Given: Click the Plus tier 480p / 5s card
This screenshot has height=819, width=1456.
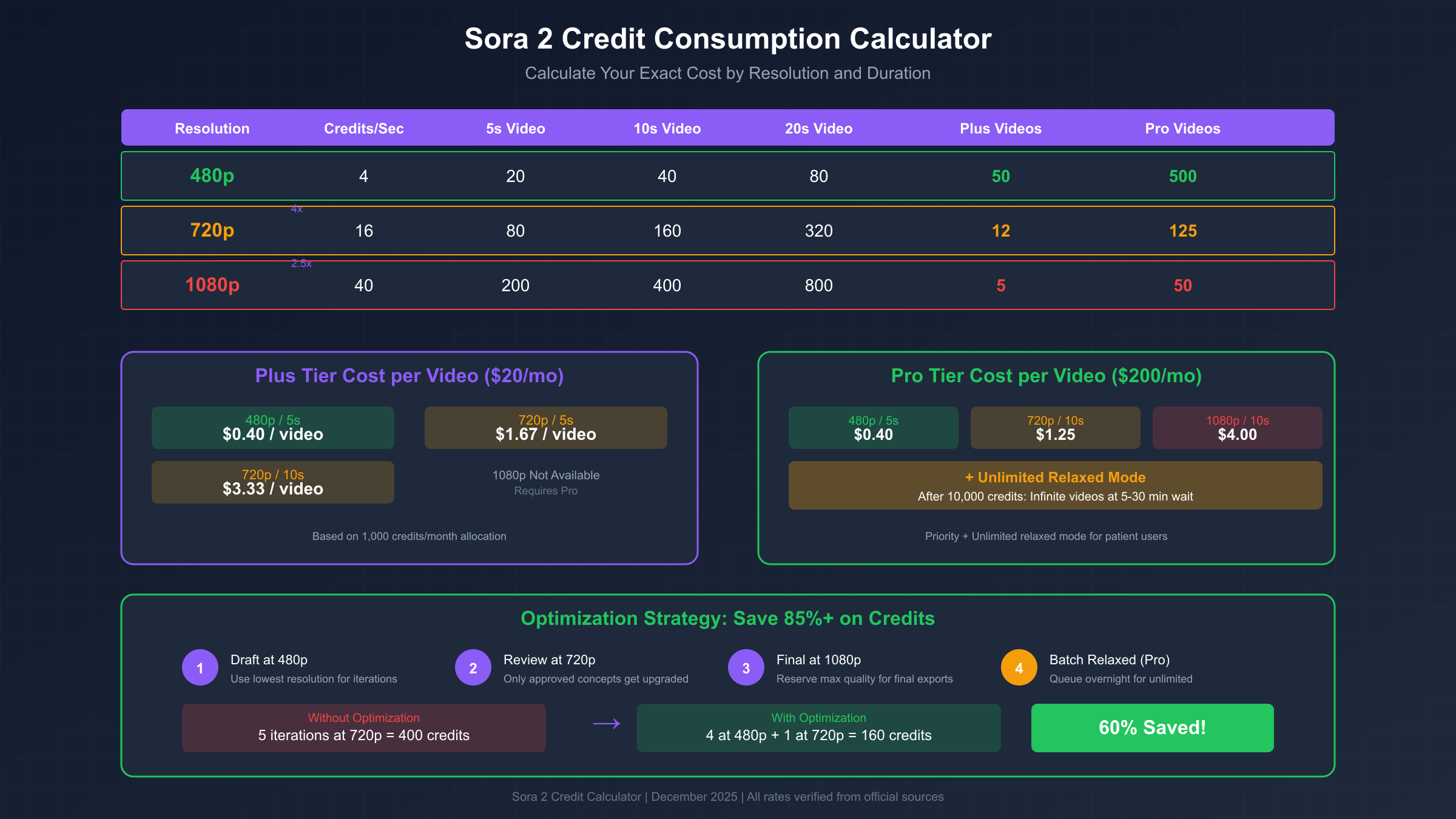Looking at the screenshot, I should (273, 428).
